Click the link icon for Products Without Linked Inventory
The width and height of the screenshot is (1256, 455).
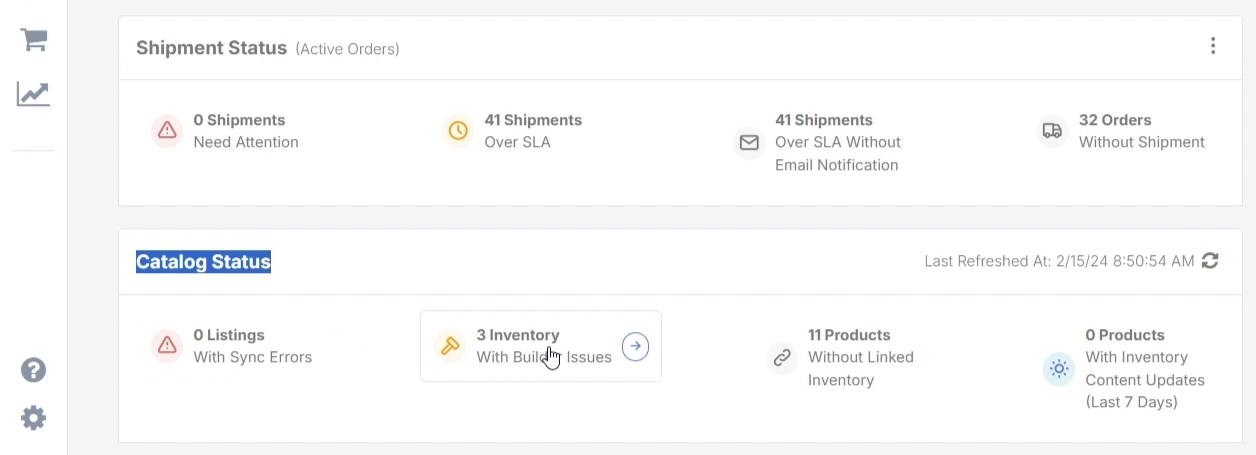[x=782, y=357]
